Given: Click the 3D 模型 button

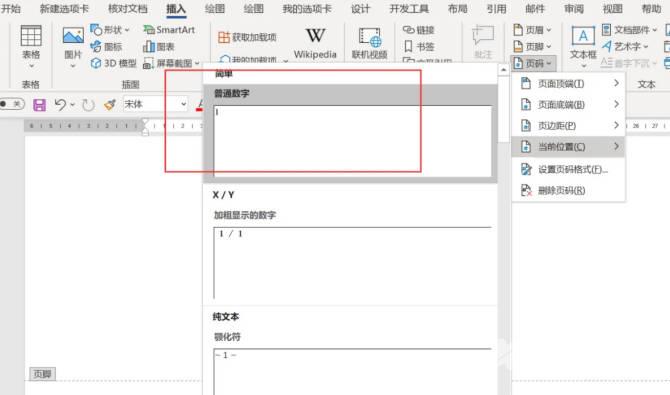Looking at the screenshot, I should pyautogui.click(x=113, y=63).
